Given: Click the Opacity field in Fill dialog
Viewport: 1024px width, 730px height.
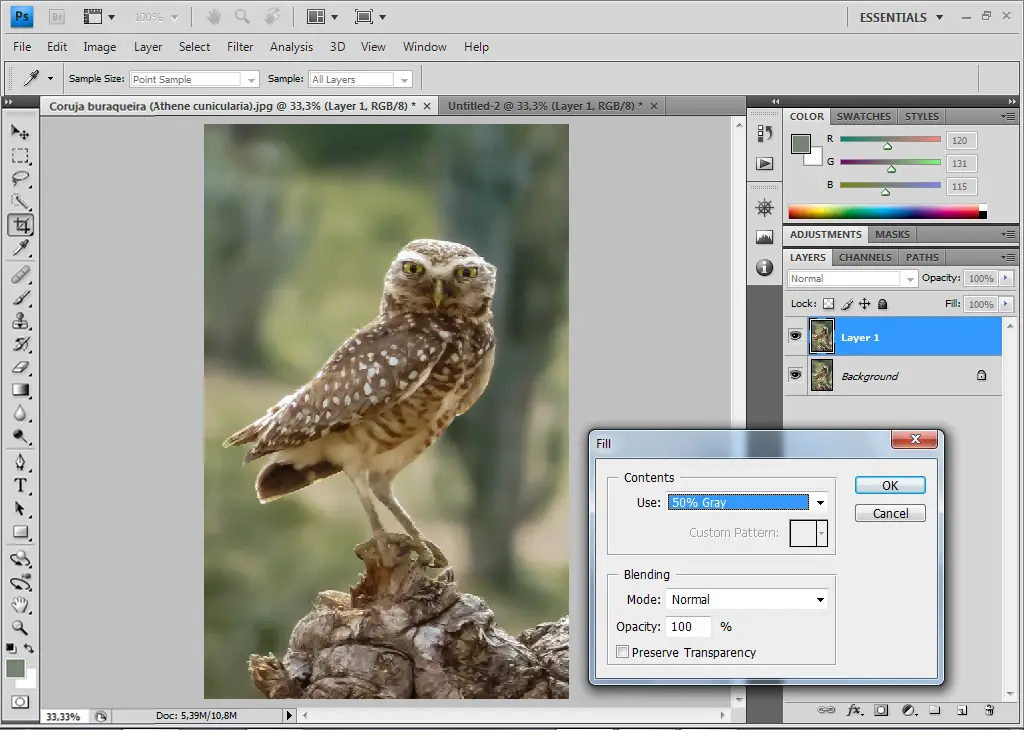Looking at the screenshot, I should 689,627.
